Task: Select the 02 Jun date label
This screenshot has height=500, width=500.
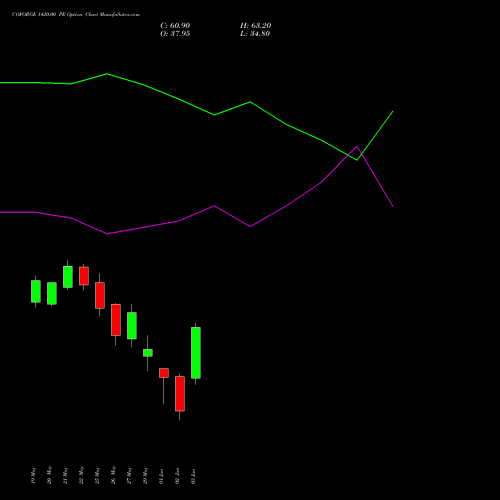Action: (177, 476)
